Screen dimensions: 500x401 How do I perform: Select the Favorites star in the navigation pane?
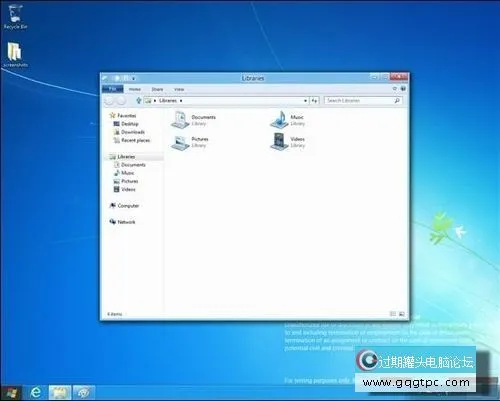click(x=113, y=116)
